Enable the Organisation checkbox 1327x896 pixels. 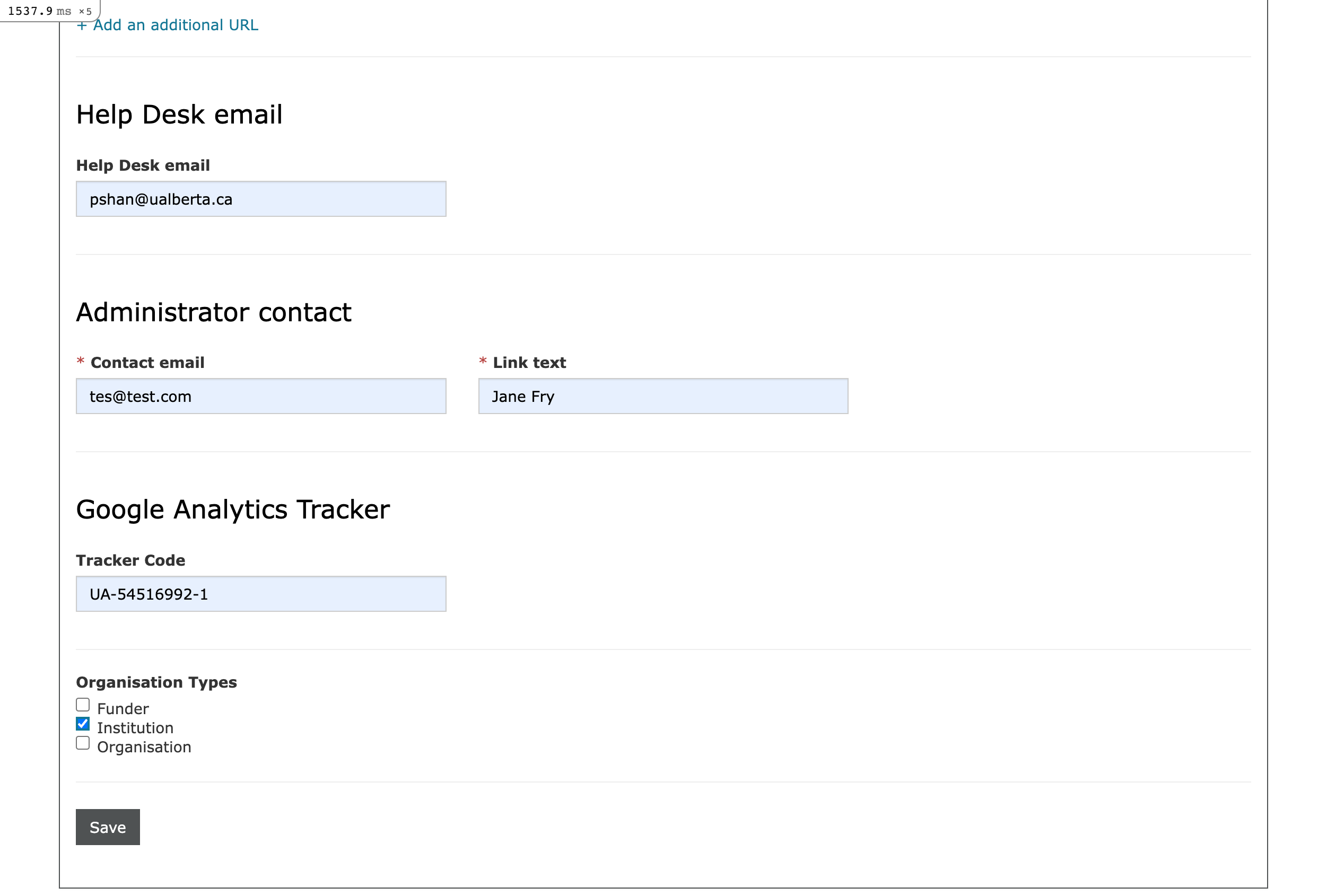tap(83, 742)
